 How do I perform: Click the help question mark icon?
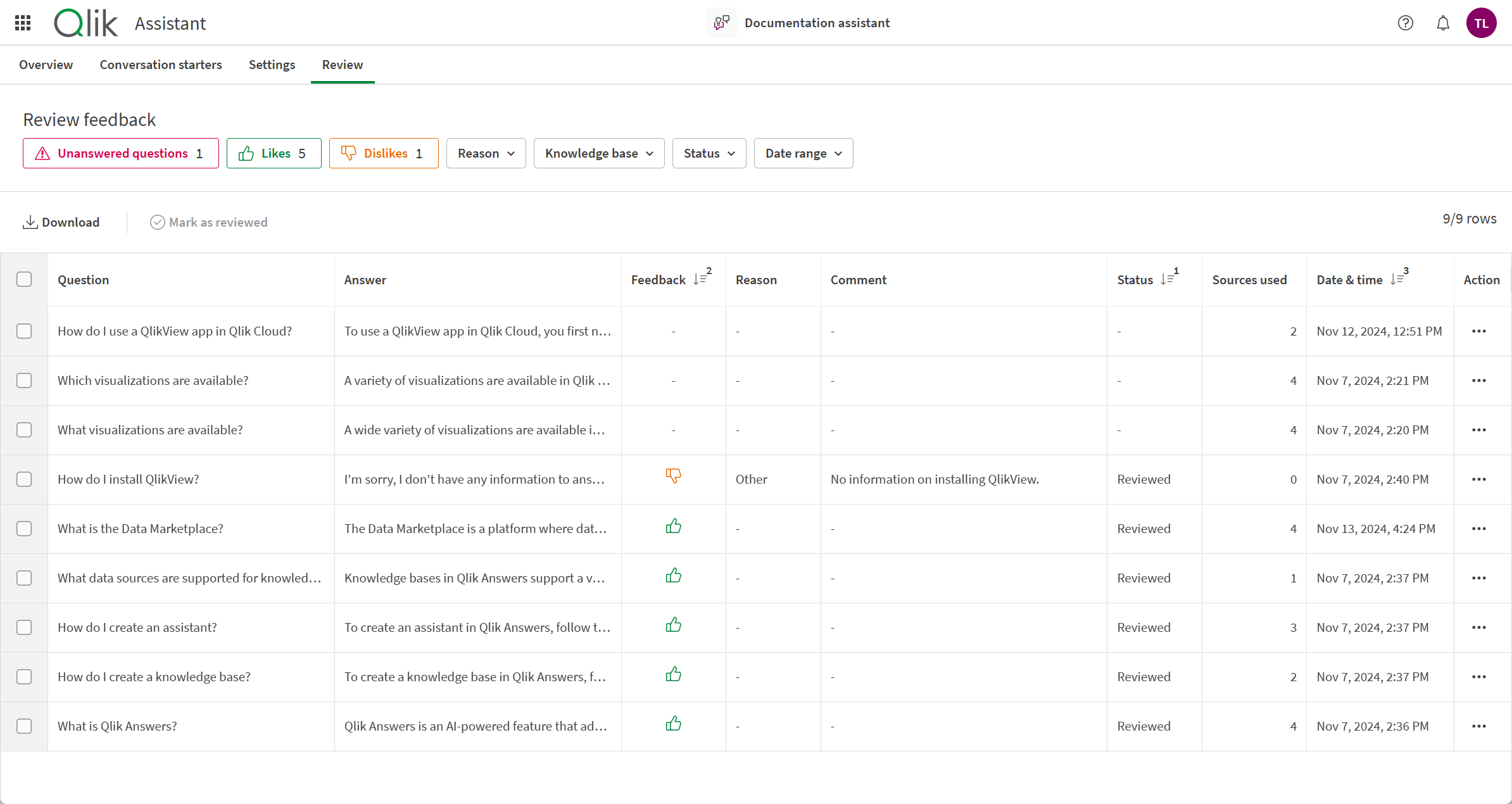coord(1405,22)
